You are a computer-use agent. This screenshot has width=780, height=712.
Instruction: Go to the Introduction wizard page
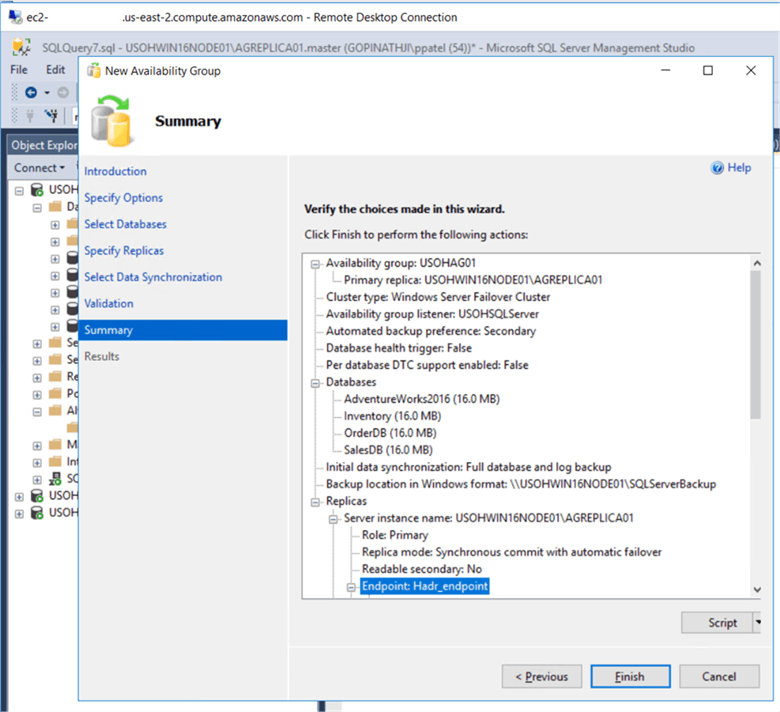pos(115,171)
